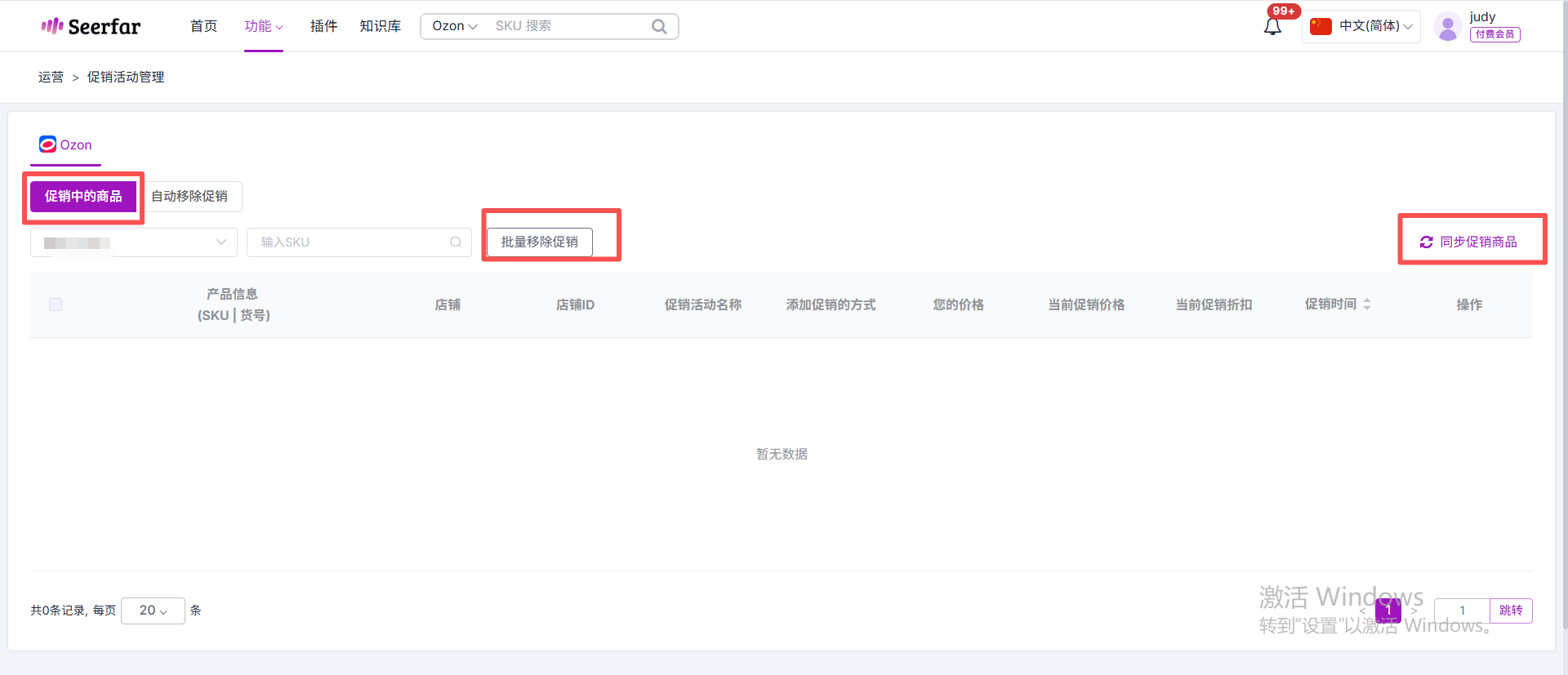Image resolution: width=1568 pixels, height=675 pixels.
Task: Open the notification bell
Action: click(1272, 27)
